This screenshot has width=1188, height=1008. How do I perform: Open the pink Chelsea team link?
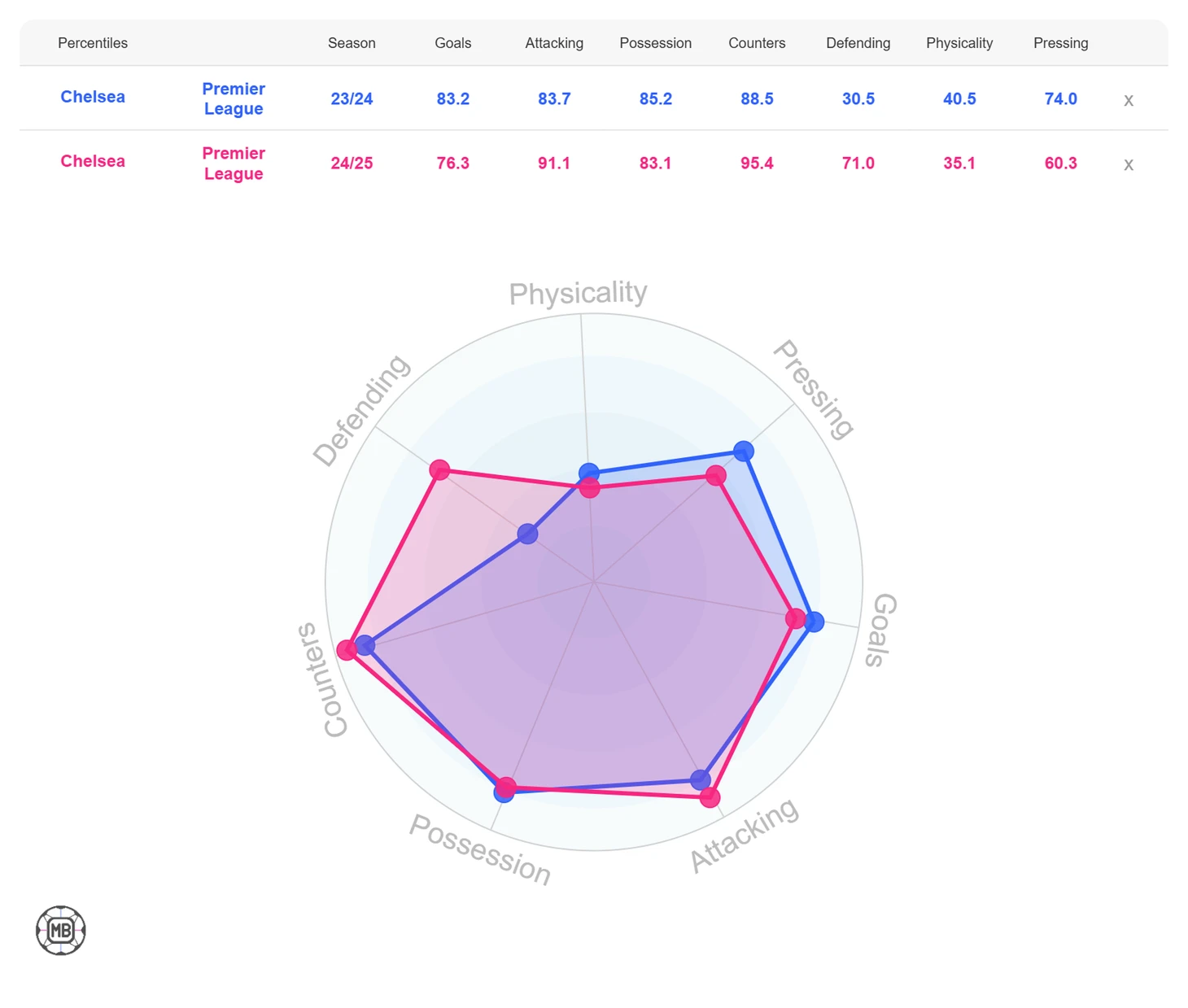[x=93, y=161]
